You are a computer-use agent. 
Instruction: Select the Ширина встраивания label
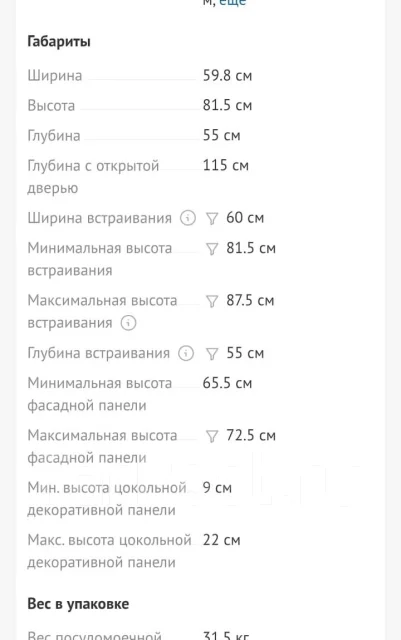click(x=100, y=218)
